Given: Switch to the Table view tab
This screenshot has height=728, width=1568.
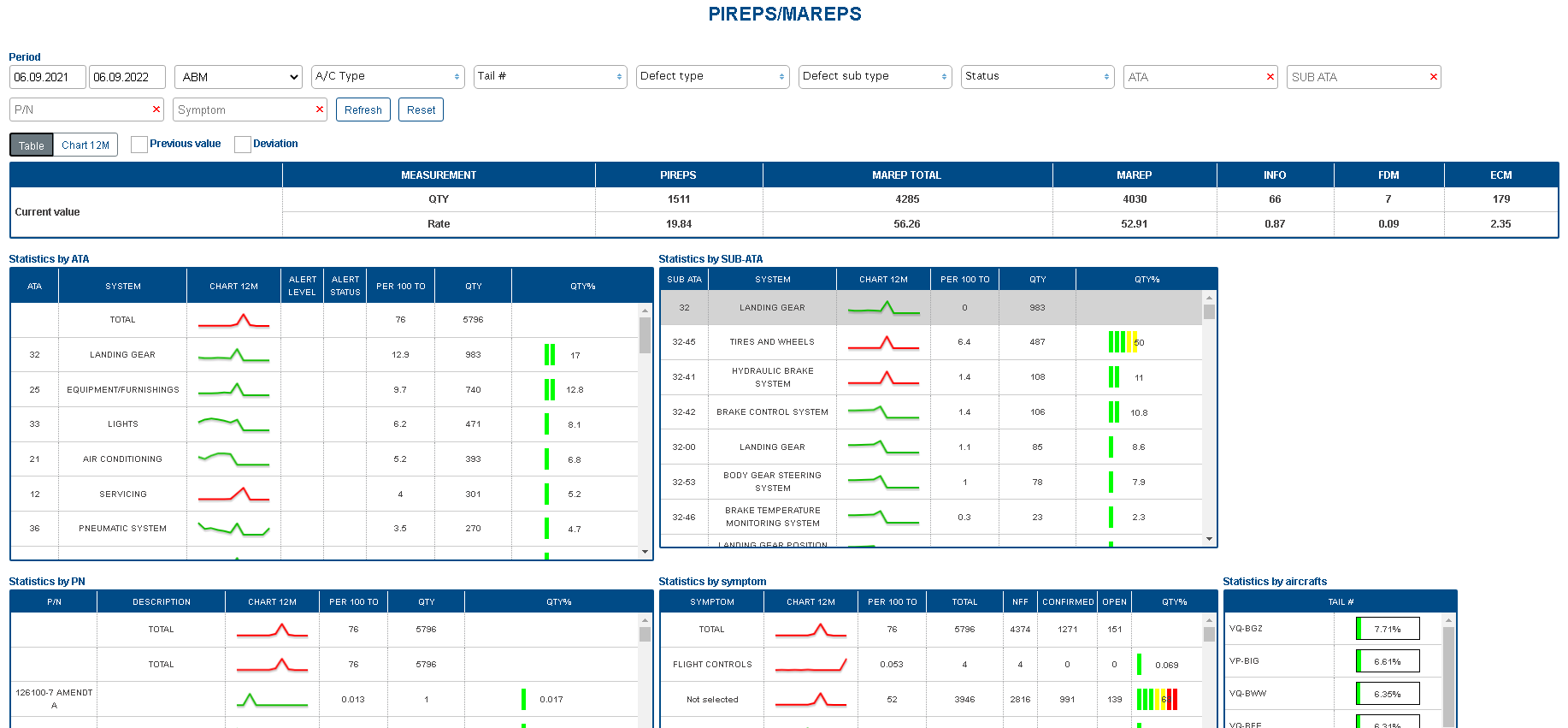Looking at the screenshot, I should [32, 145].
